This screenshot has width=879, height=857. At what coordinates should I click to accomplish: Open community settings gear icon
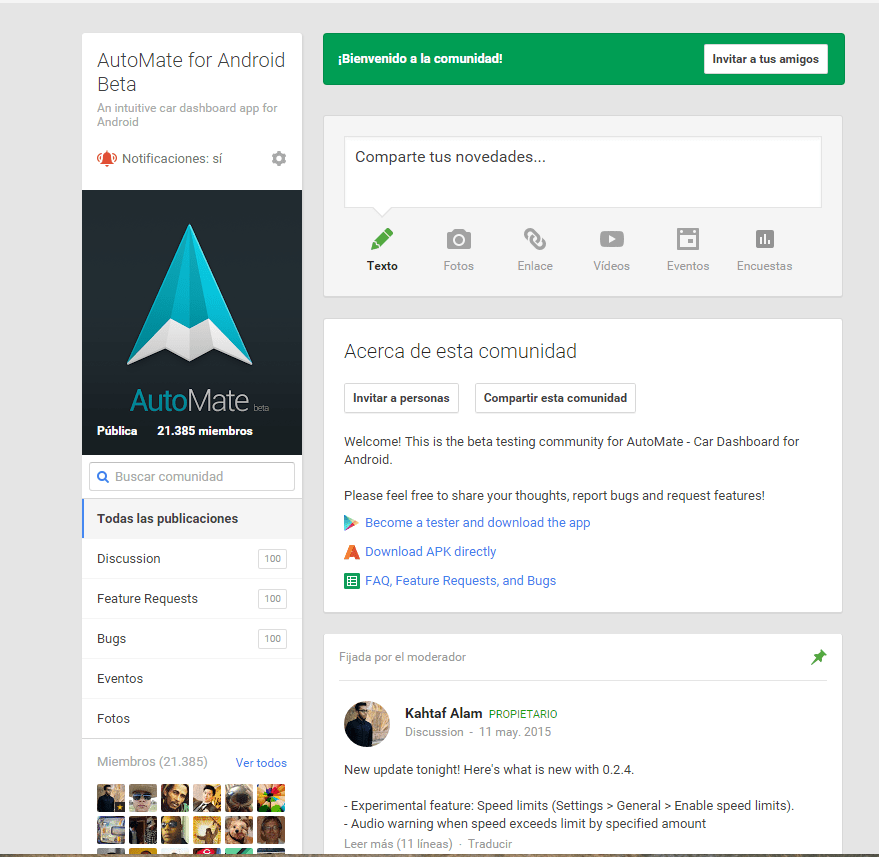279,159
